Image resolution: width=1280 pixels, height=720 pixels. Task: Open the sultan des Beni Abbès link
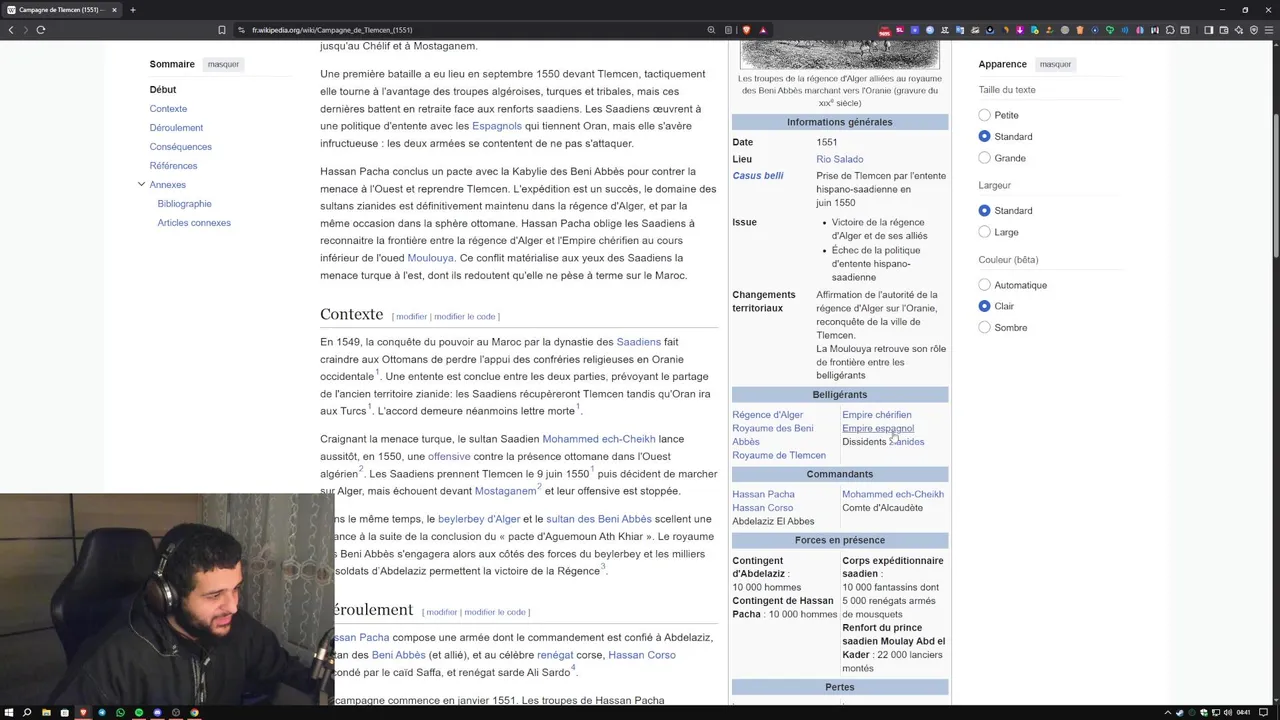(599, 519)
